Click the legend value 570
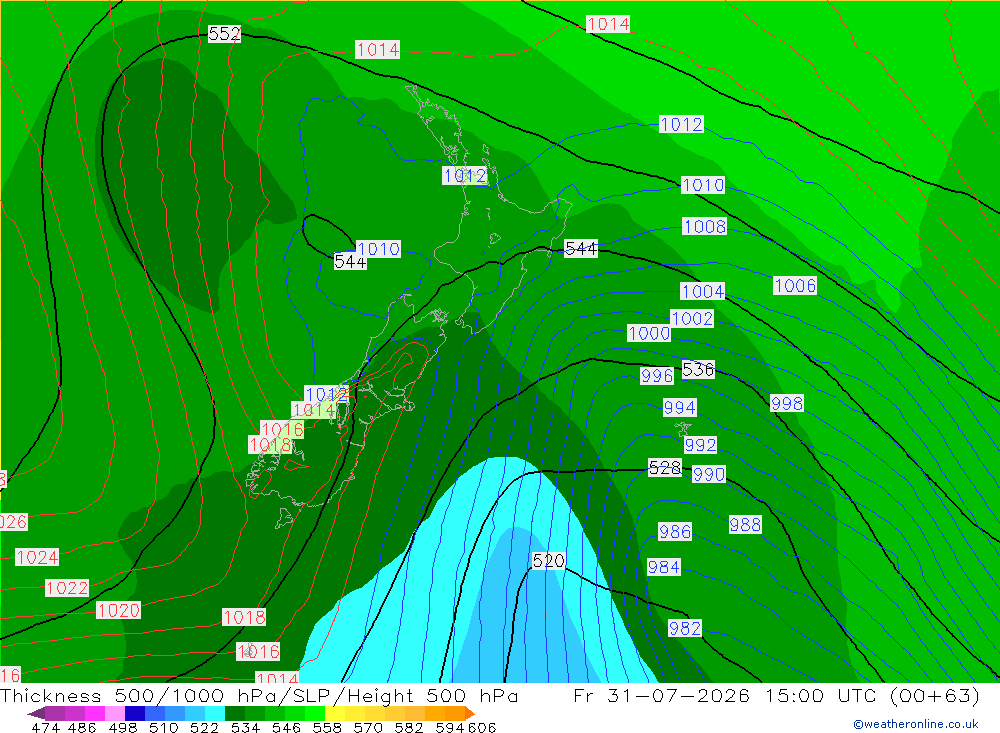The image size is (1000, 733). click(x=368, y=727)
